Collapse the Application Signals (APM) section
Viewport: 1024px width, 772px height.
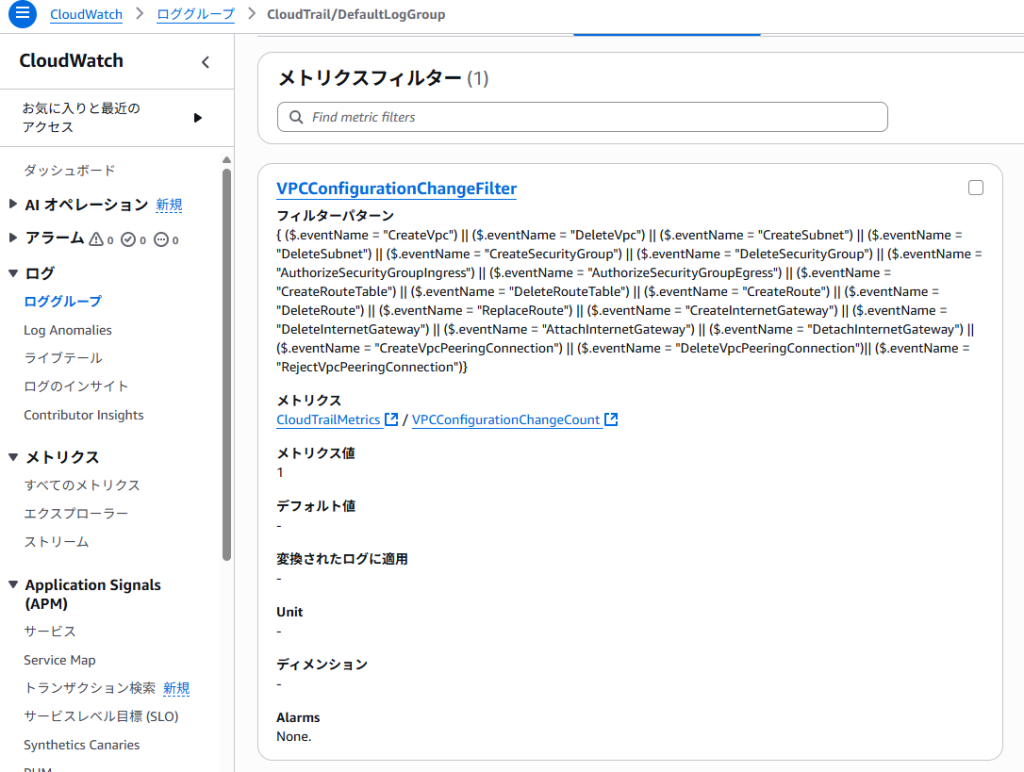(x=12, y=585)
